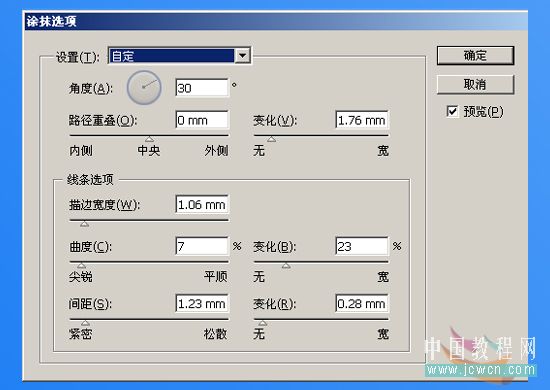
Task: Click the 外侧 label under path overlap
Action: [216, 151]
